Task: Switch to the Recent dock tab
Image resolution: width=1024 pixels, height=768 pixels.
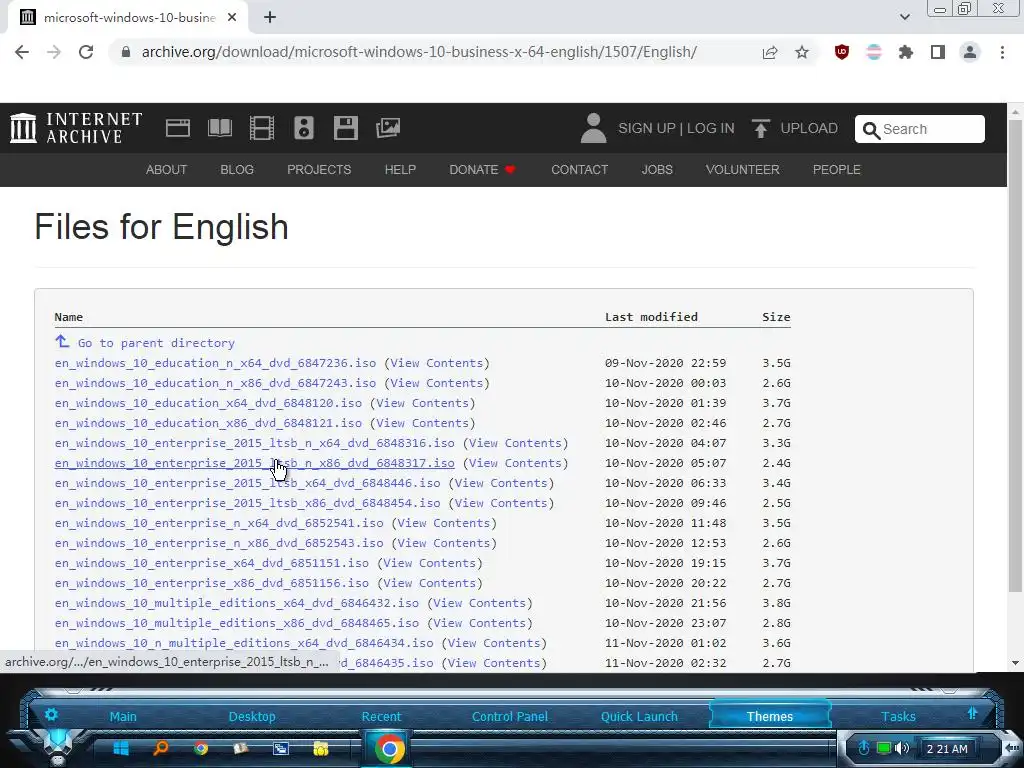Action: 381,716
